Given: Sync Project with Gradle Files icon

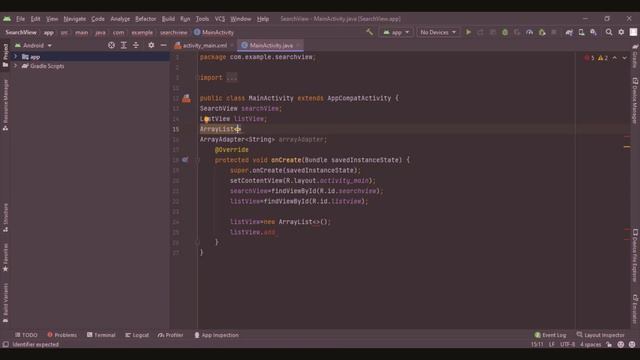Looking at the screenshot, I should click(569, 32).
